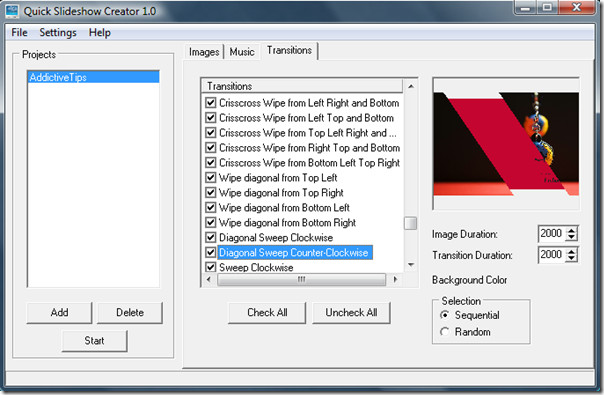Click the transition preview image
The width and height of the screenshot is (604, 395).
point(506,144)
